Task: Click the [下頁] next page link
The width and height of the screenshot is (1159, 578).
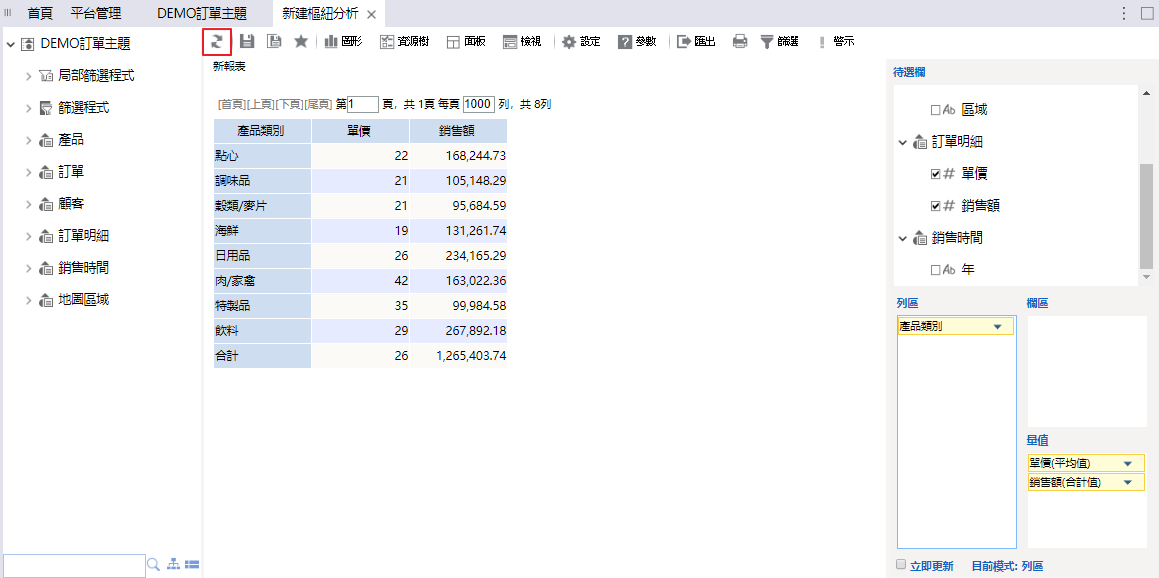Action: (289, 104)
